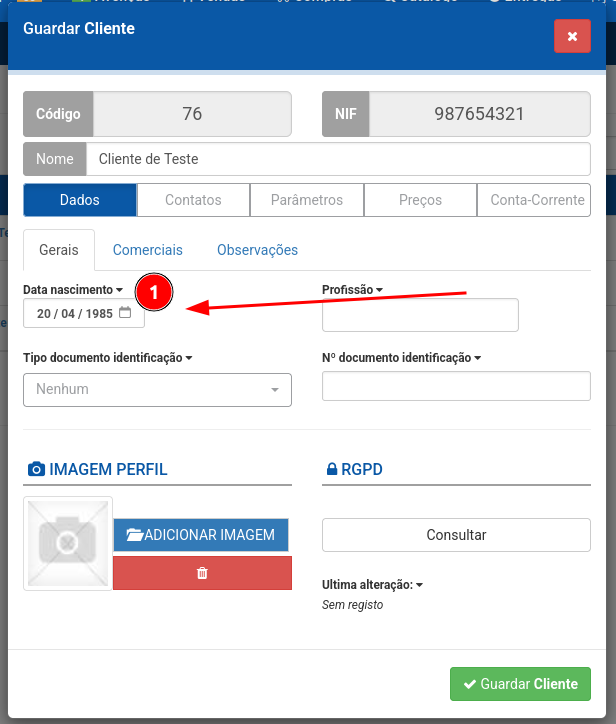The image size is (616, 724).
Task: Click the ADICIONAR IMAGEM button
Action: (201, 535)
